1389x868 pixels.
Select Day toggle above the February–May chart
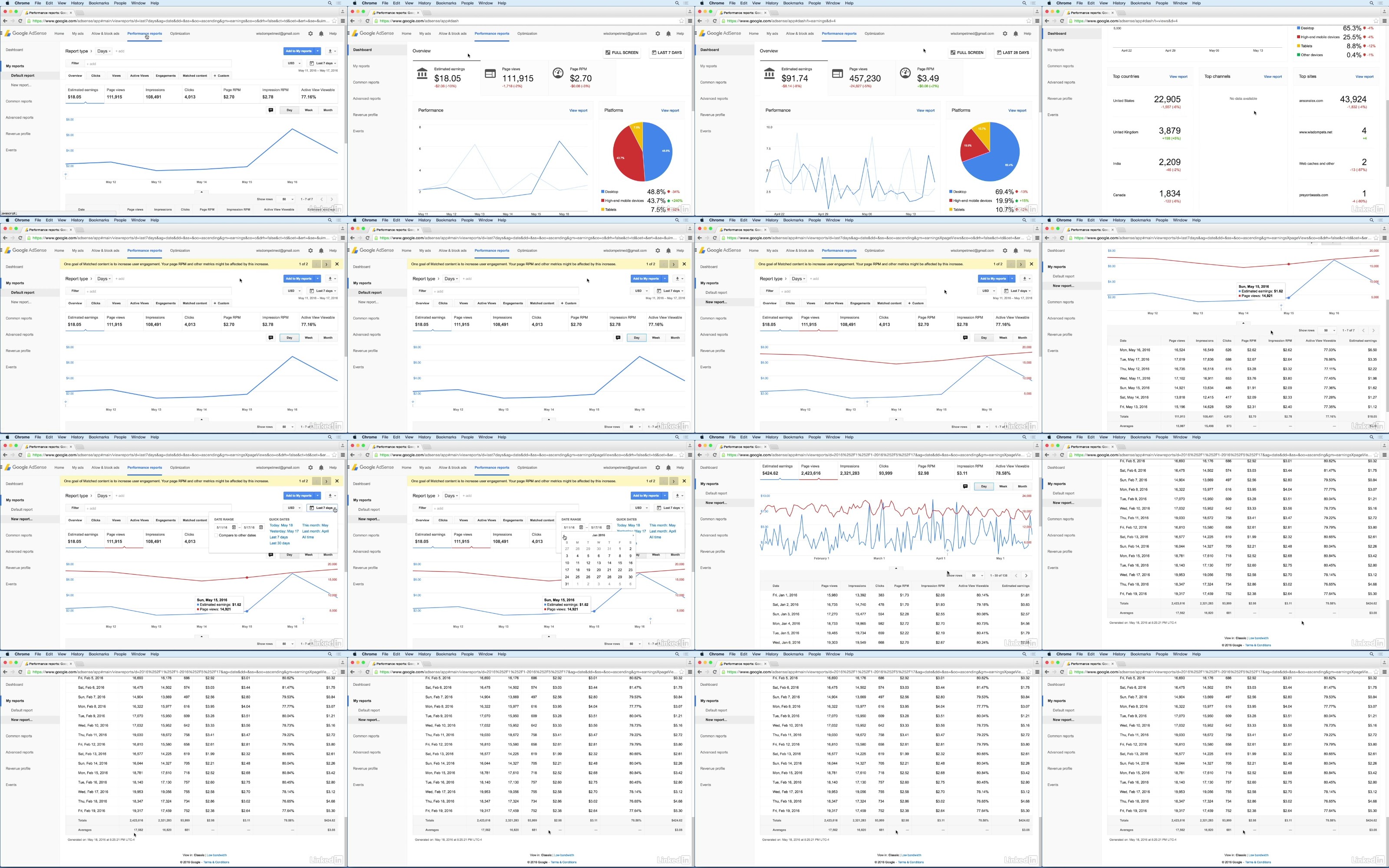[984, 486]
